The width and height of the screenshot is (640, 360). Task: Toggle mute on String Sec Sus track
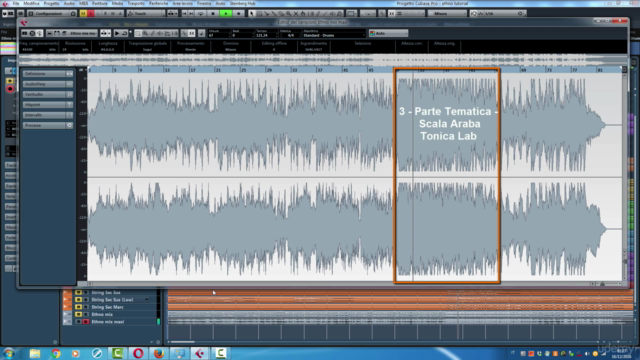coord(78,293)
